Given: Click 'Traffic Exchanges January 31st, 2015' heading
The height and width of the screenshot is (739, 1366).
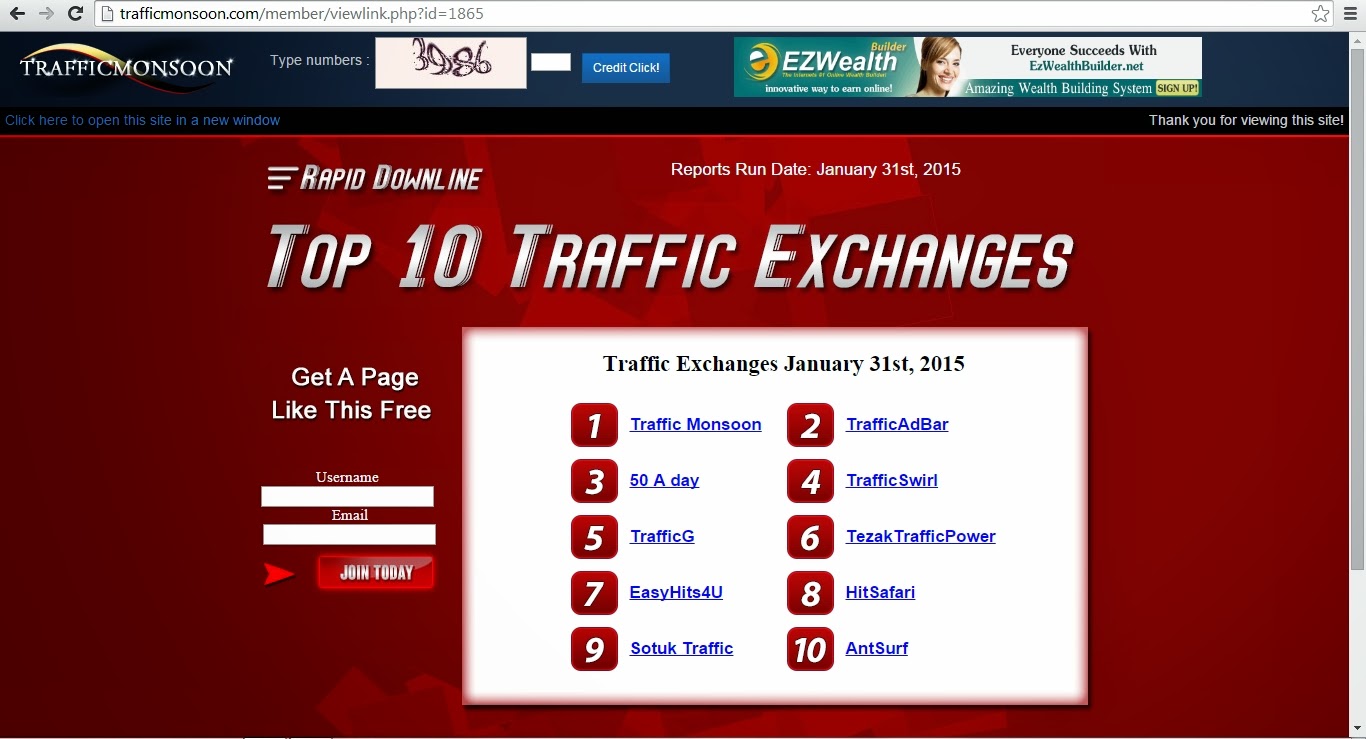Looking at the screenshot, I should coord(784,364).
